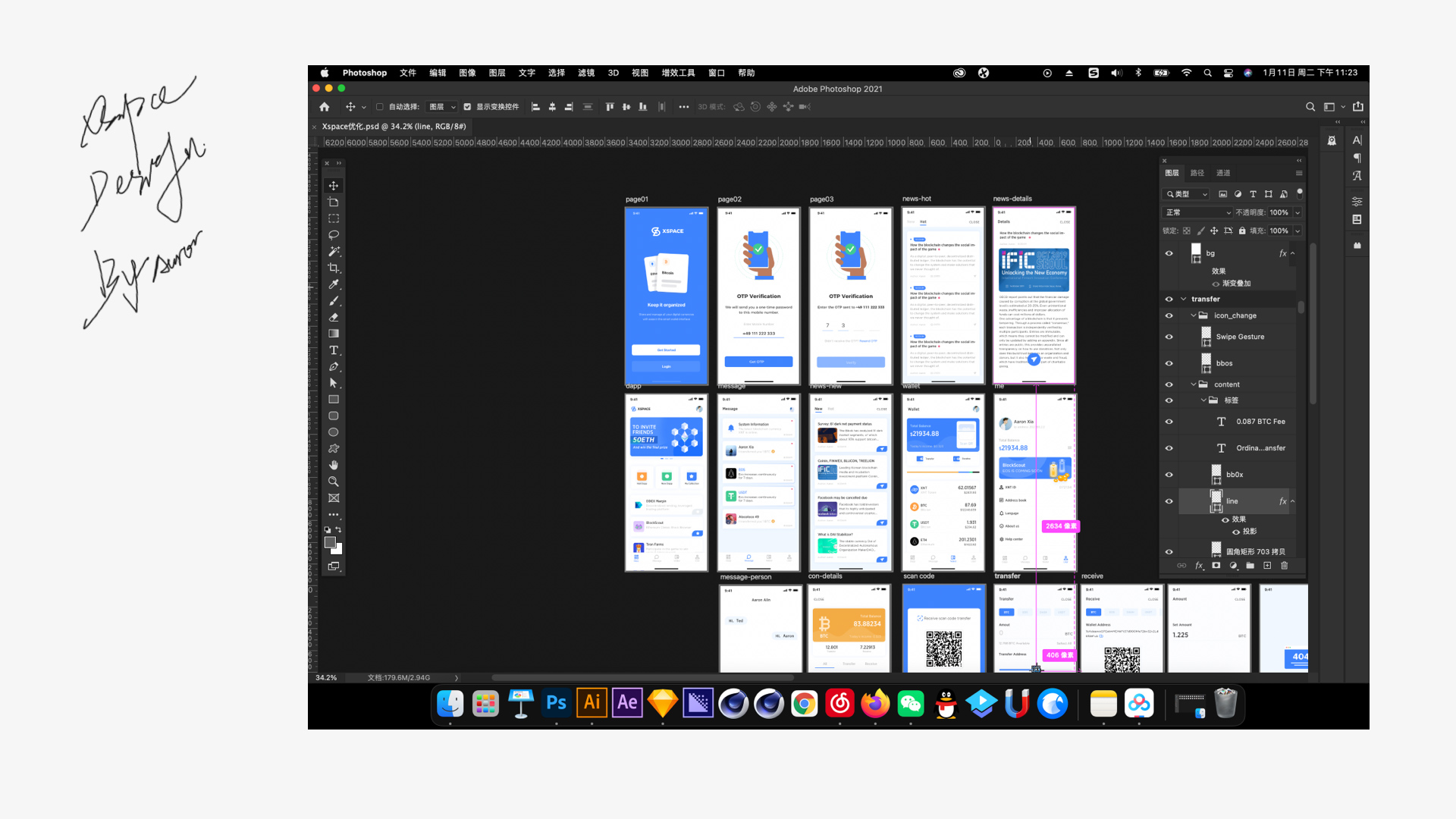Add a layer mask via mask icon
The height and width of the screenshot is (819, 1456).
[1216, 566]
